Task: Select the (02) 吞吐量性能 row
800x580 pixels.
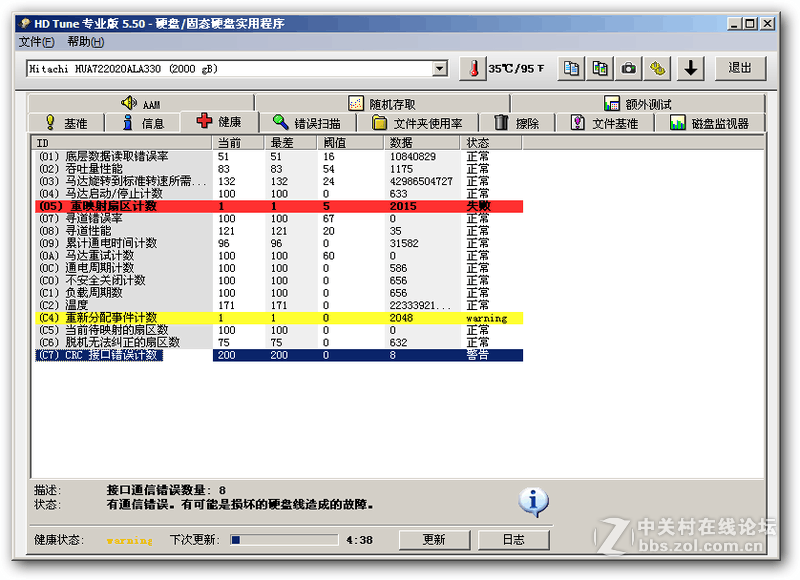Action: point(279,169)
